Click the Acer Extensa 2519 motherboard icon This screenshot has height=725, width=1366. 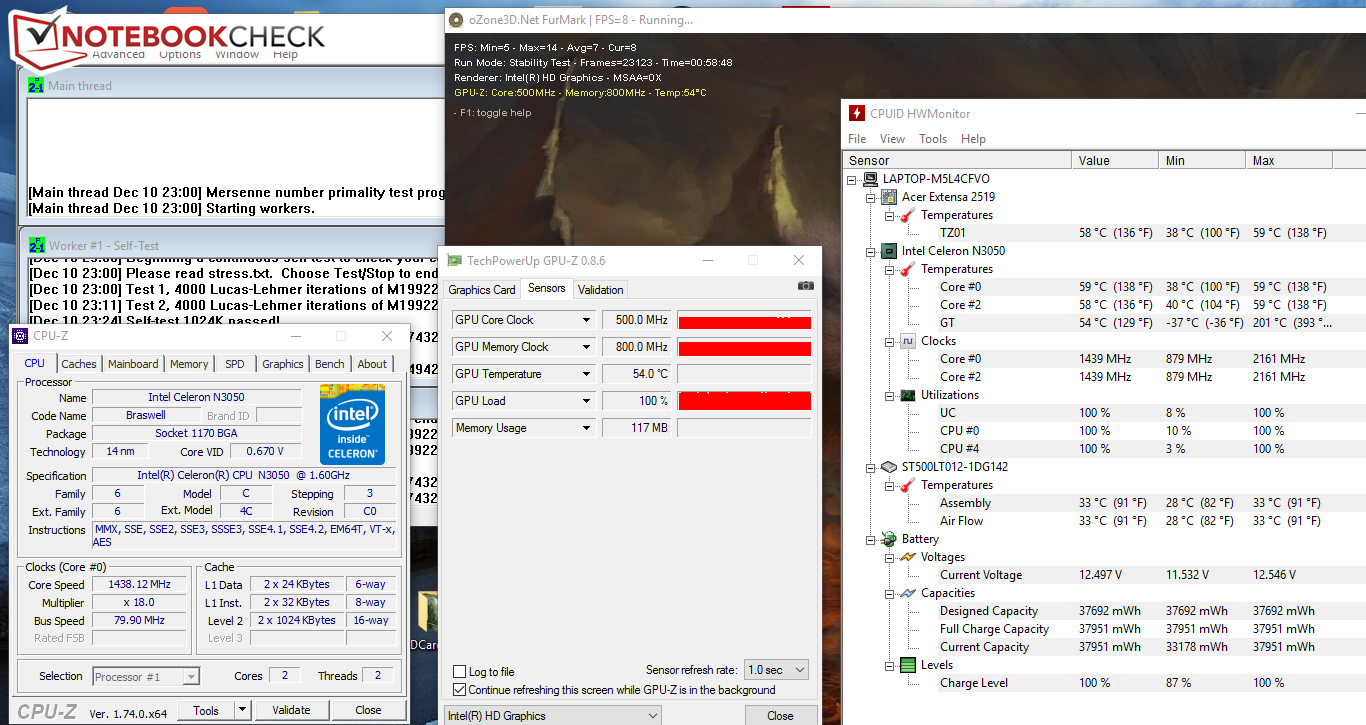pos(888,197)
